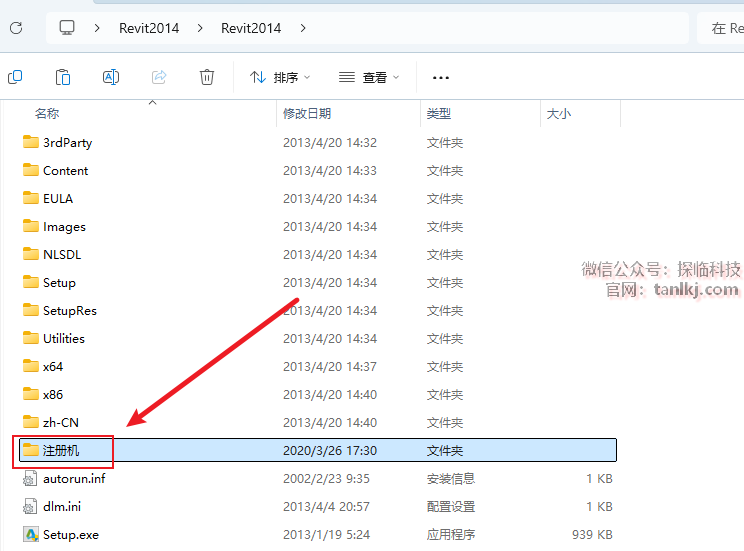Click the first Revit2014 breadcrumb segment
The height and width of the screenshot is (551, 744).
[148, 28]
